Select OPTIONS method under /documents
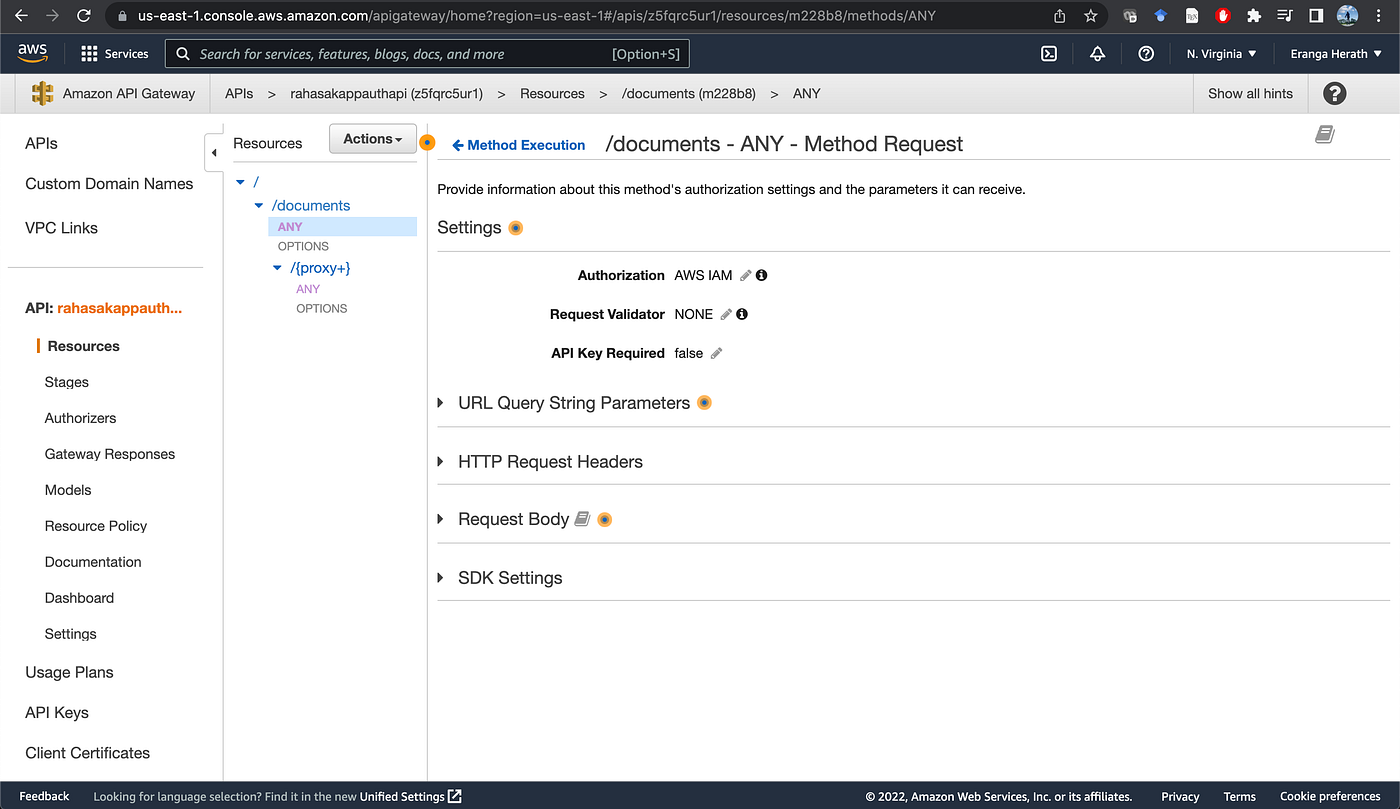This screenshot has width=1400, height=809. click(303, 246)
